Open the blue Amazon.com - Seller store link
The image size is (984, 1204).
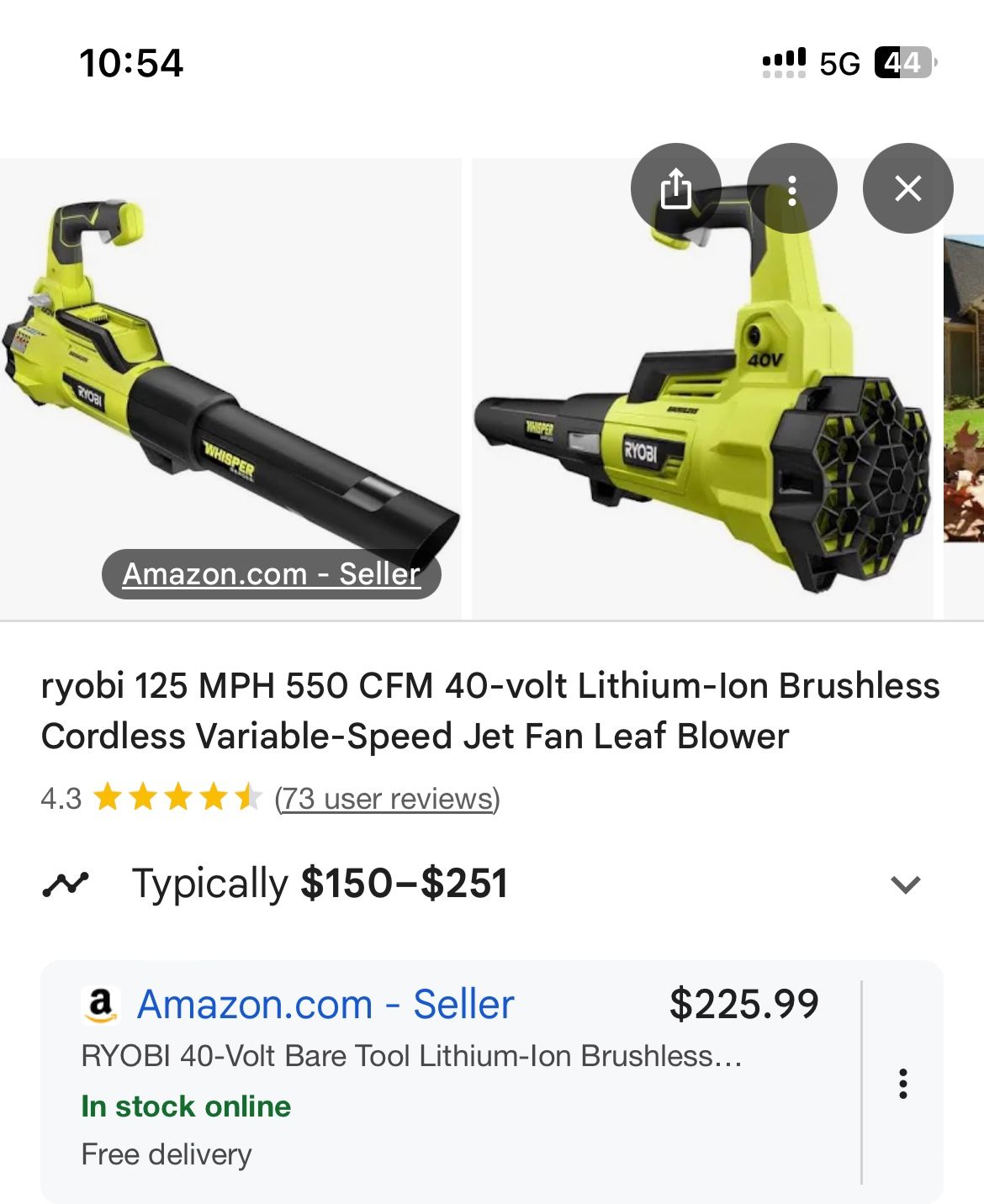325,1005
